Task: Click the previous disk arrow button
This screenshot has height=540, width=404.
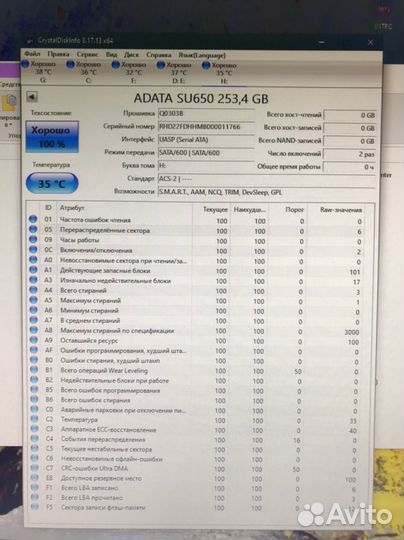Action: pos(32,97)
